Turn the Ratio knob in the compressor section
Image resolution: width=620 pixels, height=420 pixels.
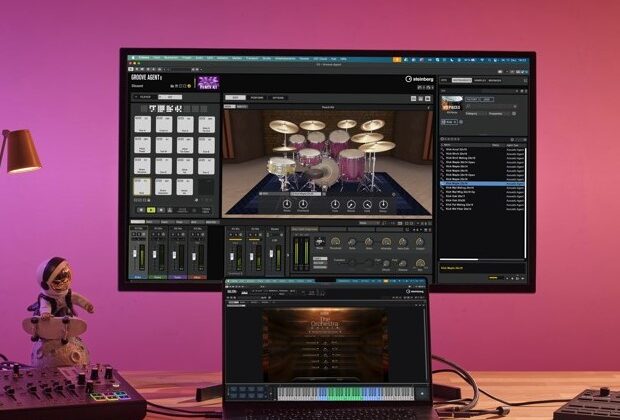pyautogui.click(x=352, y=242)
